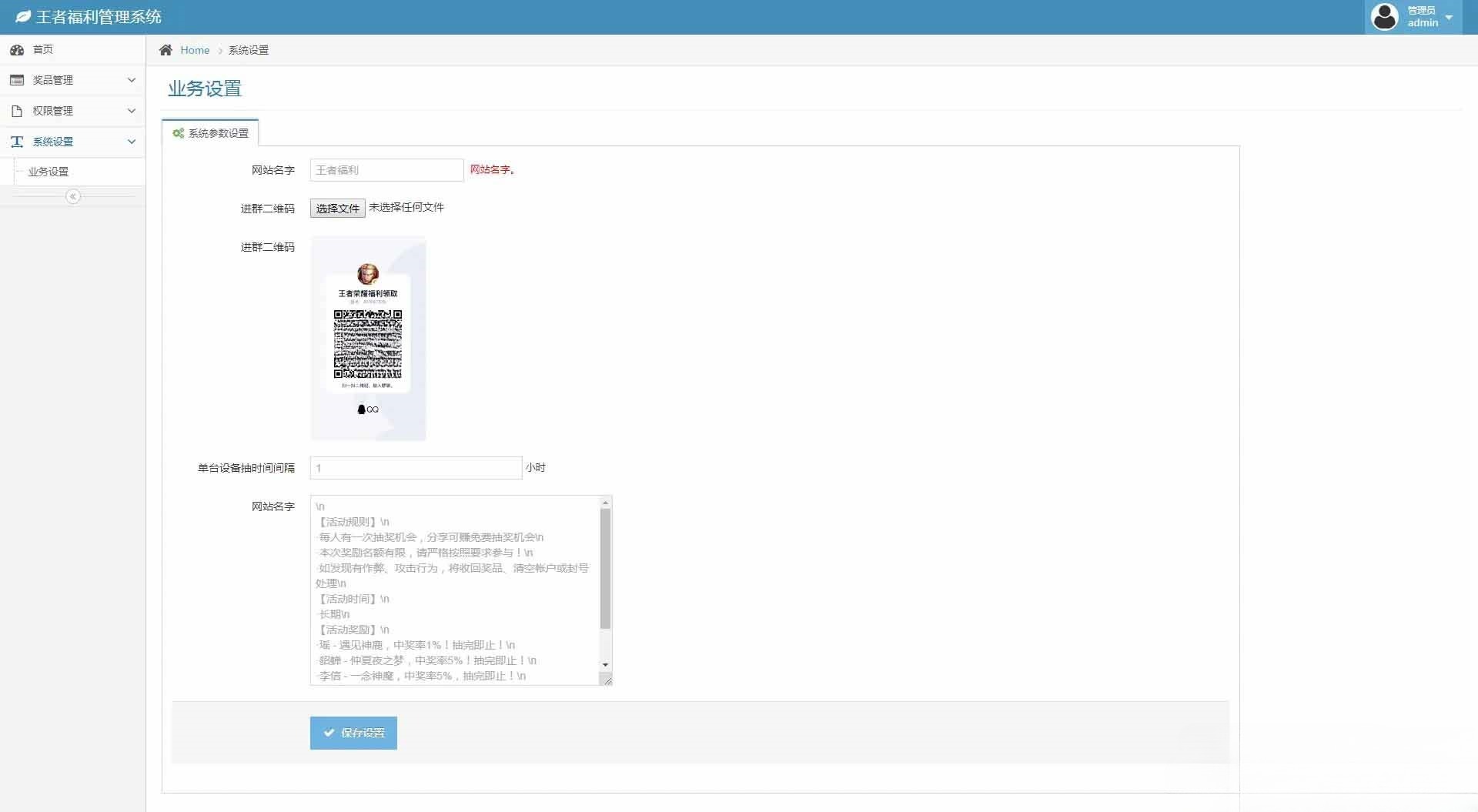
Task: Click the leaf logo icon in header
Action: tap(23, 17)
